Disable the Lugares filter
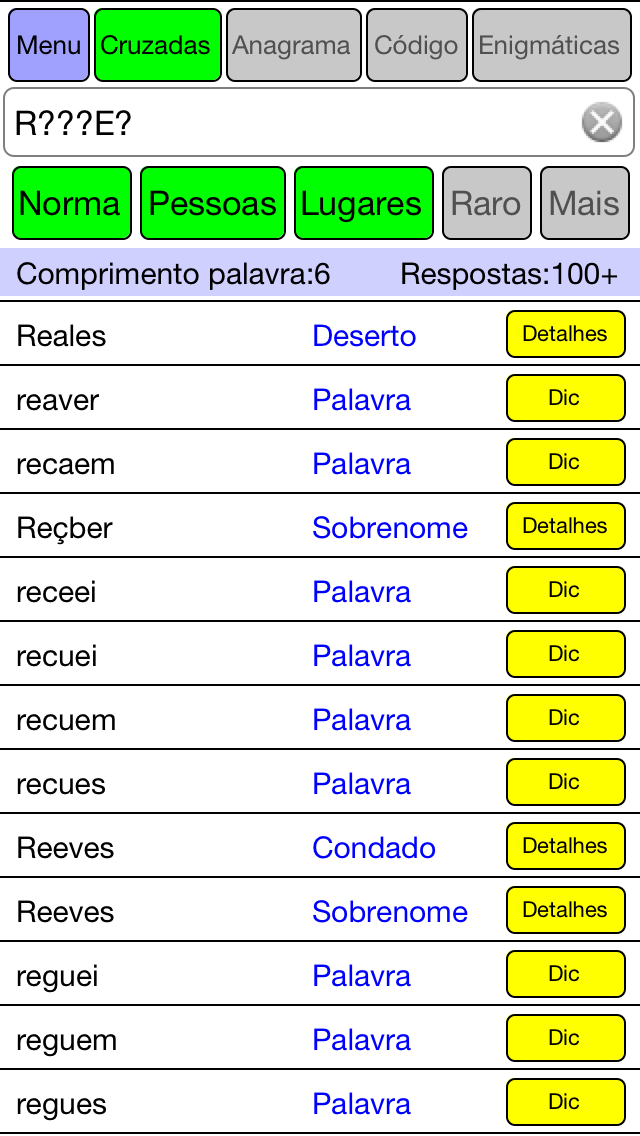The height and width of the screenshot is (1136, 640). [x=364, y=203]
